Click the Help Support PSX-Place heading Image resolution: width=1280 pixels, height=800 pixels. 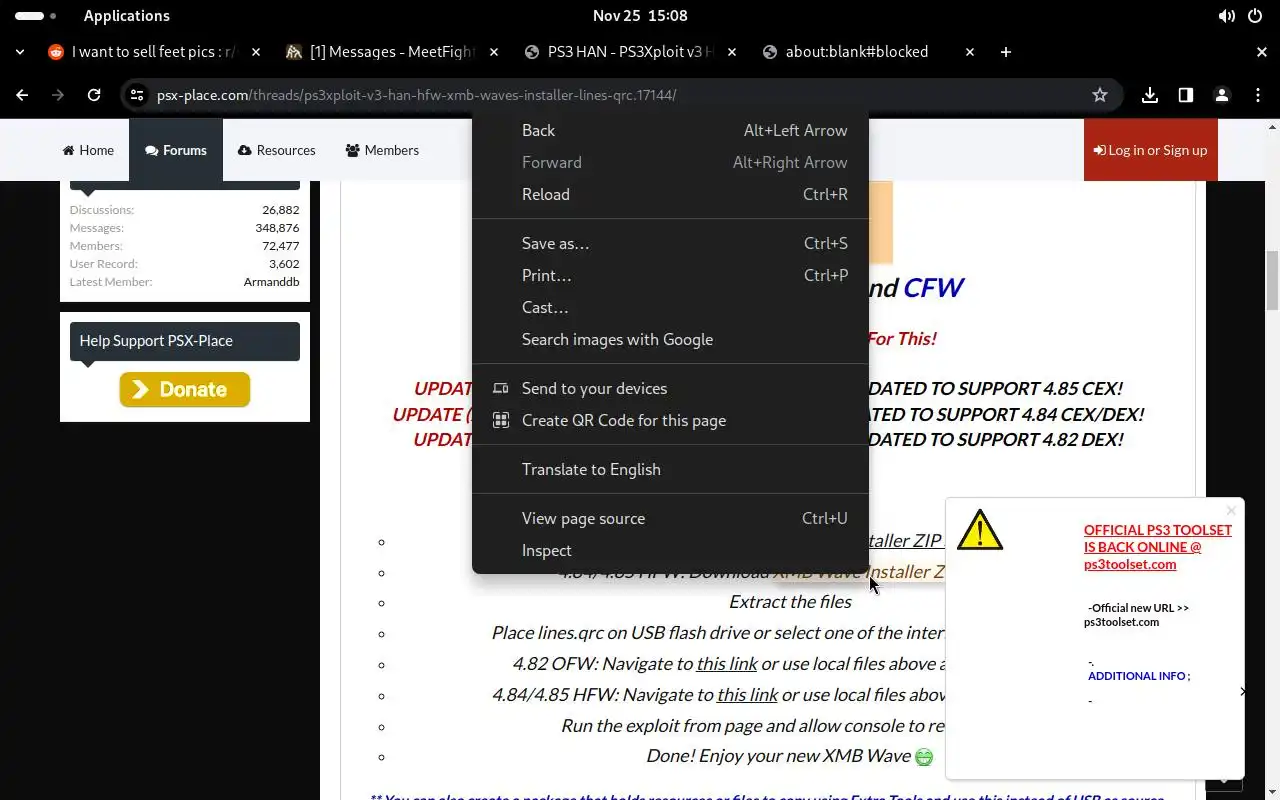click(x=184, y=341)
